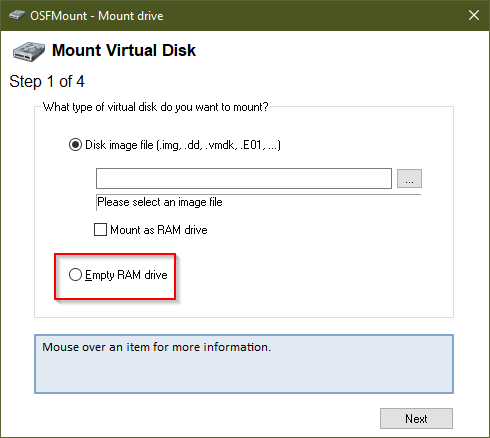Click the Disk image file label text
Image resolution: width=490 pixels, height=438 pixels.
[183, 145]
